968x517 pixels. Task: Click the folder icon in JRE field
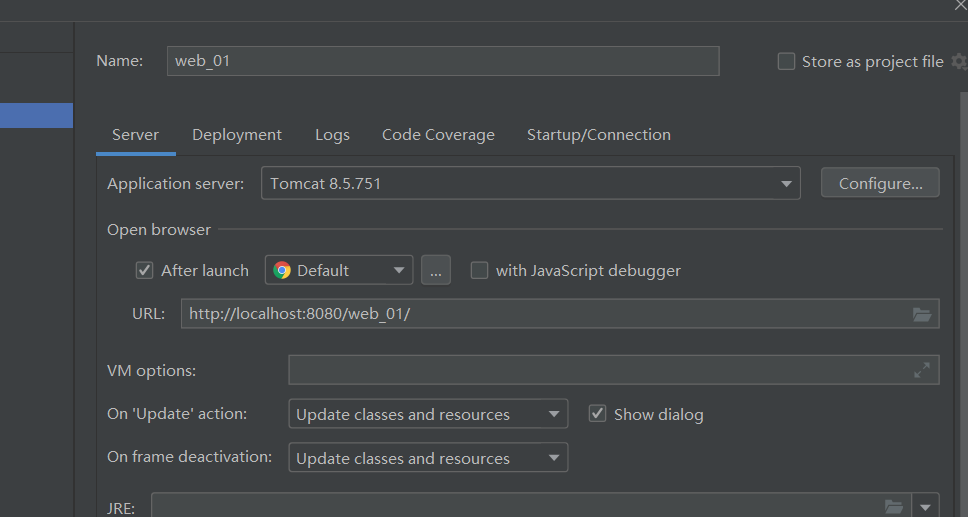pos(893,506)
